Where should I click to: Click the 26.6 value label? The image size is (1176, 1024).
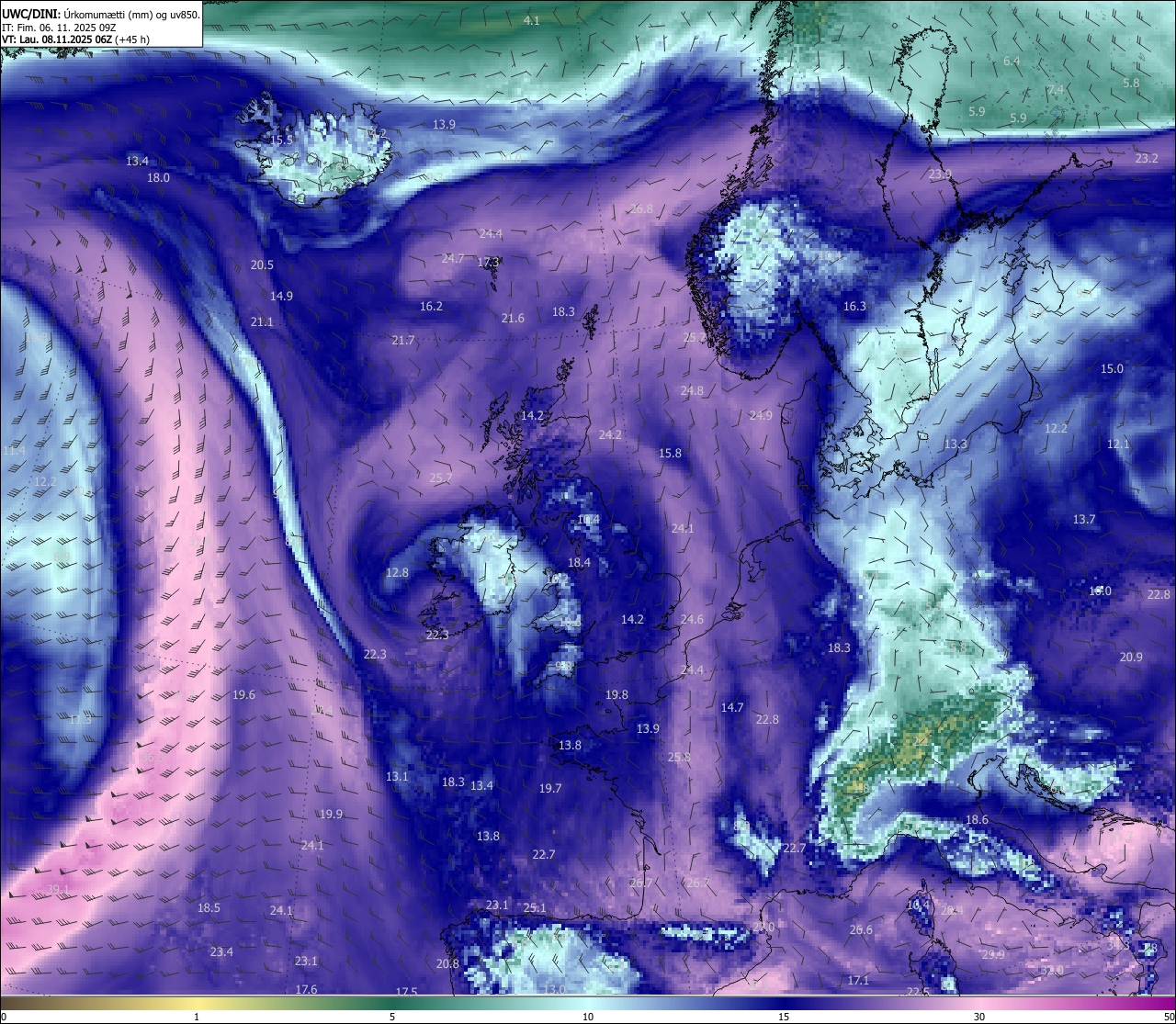pyautogui.click(x=861, y=929)
